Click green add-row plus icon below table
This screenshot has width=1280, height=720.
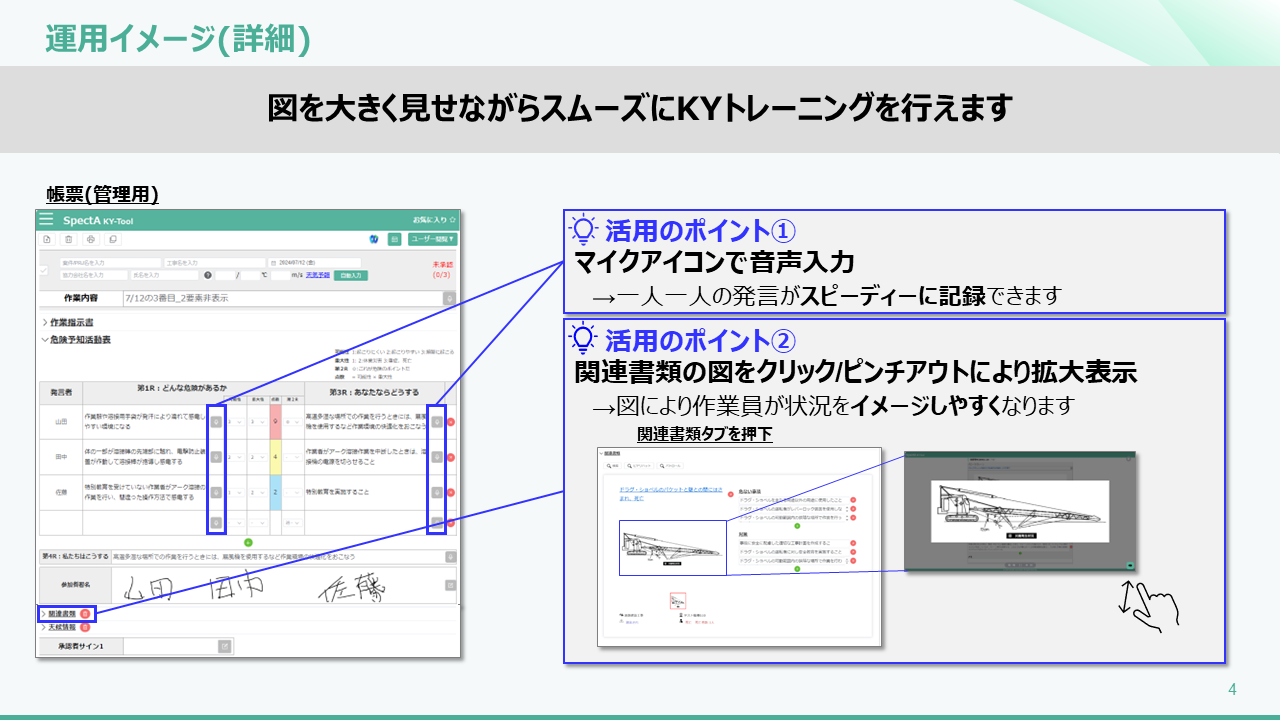(248, 542)
